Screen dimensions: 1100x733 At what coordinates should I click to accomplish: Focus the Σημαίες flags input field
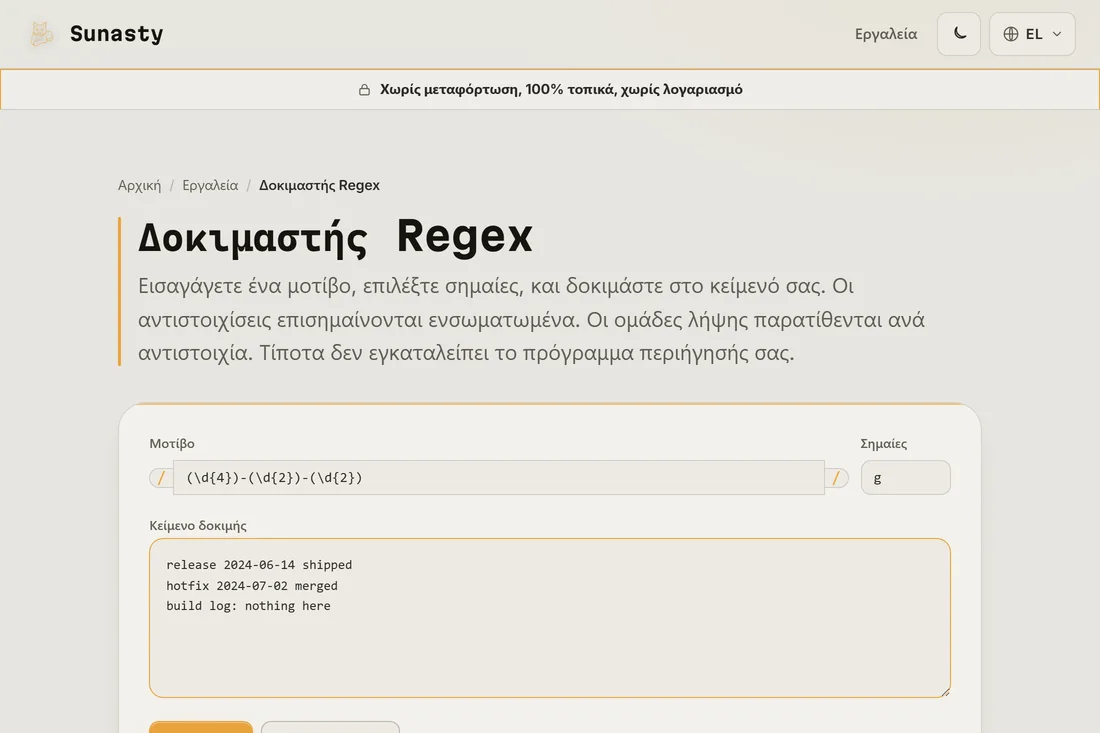[906, 478]
